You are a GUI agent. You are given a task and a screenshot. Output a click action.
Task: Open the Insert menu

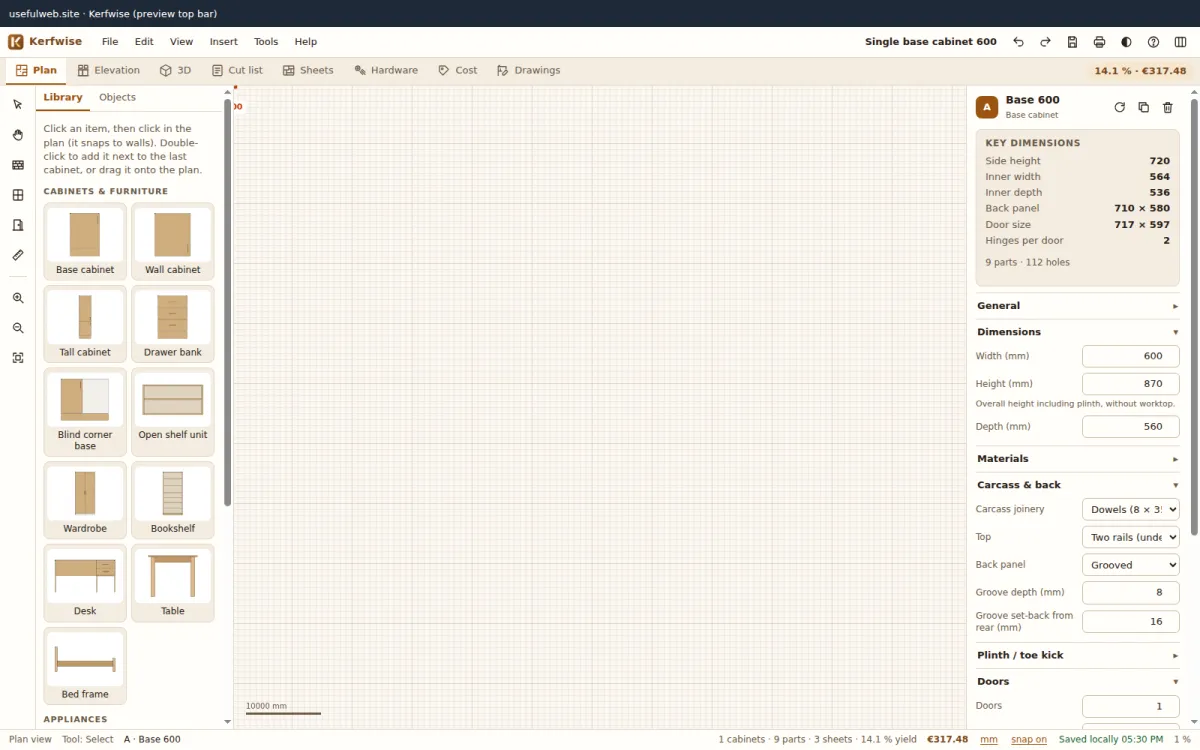(x=224, y=42)
